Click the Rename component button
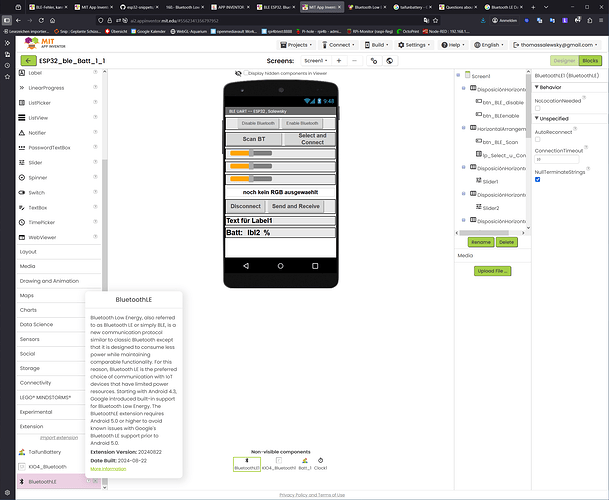This screenshot has width=609, height=500. point(481,242)
